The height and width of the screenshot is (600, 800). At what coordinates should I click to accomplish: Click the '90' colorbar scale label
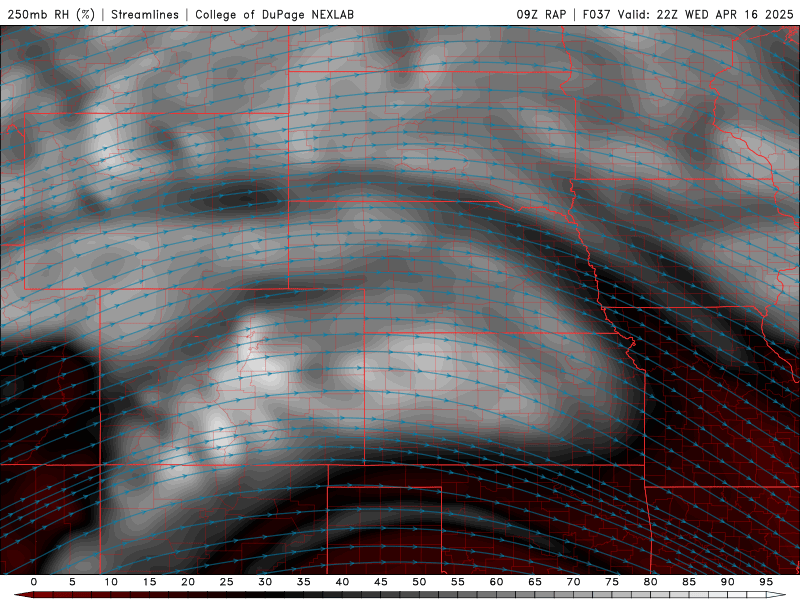click(x=728, y=582)
